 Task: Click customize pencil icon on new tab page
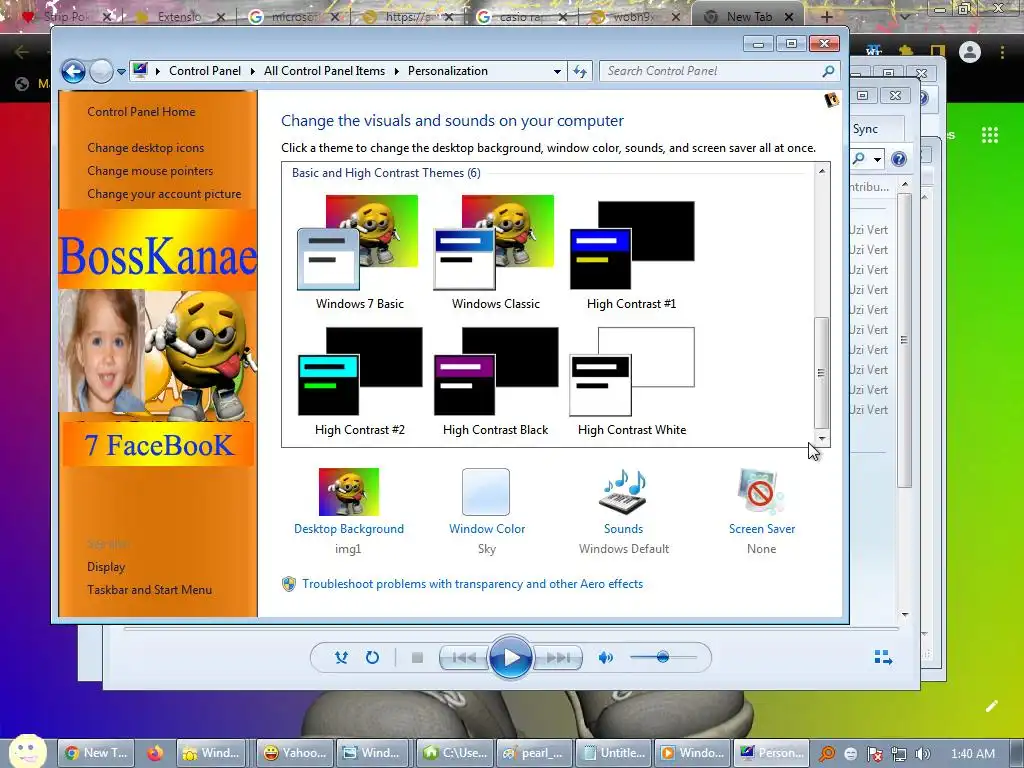[x=991, y=706]
